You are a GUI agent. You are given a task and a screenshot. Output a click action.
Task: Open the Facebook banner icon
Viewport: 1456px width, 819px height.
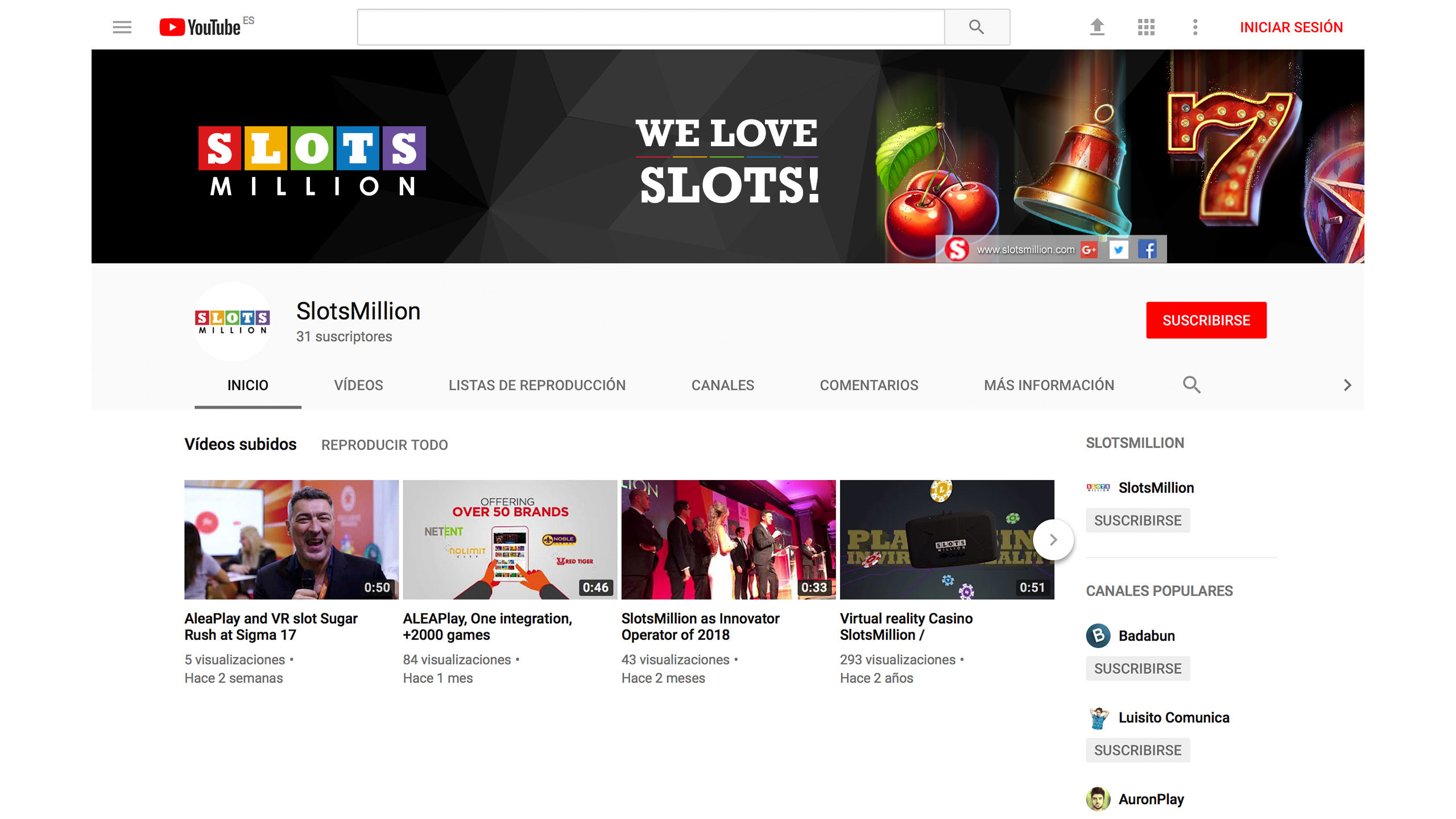point(1147,249)
